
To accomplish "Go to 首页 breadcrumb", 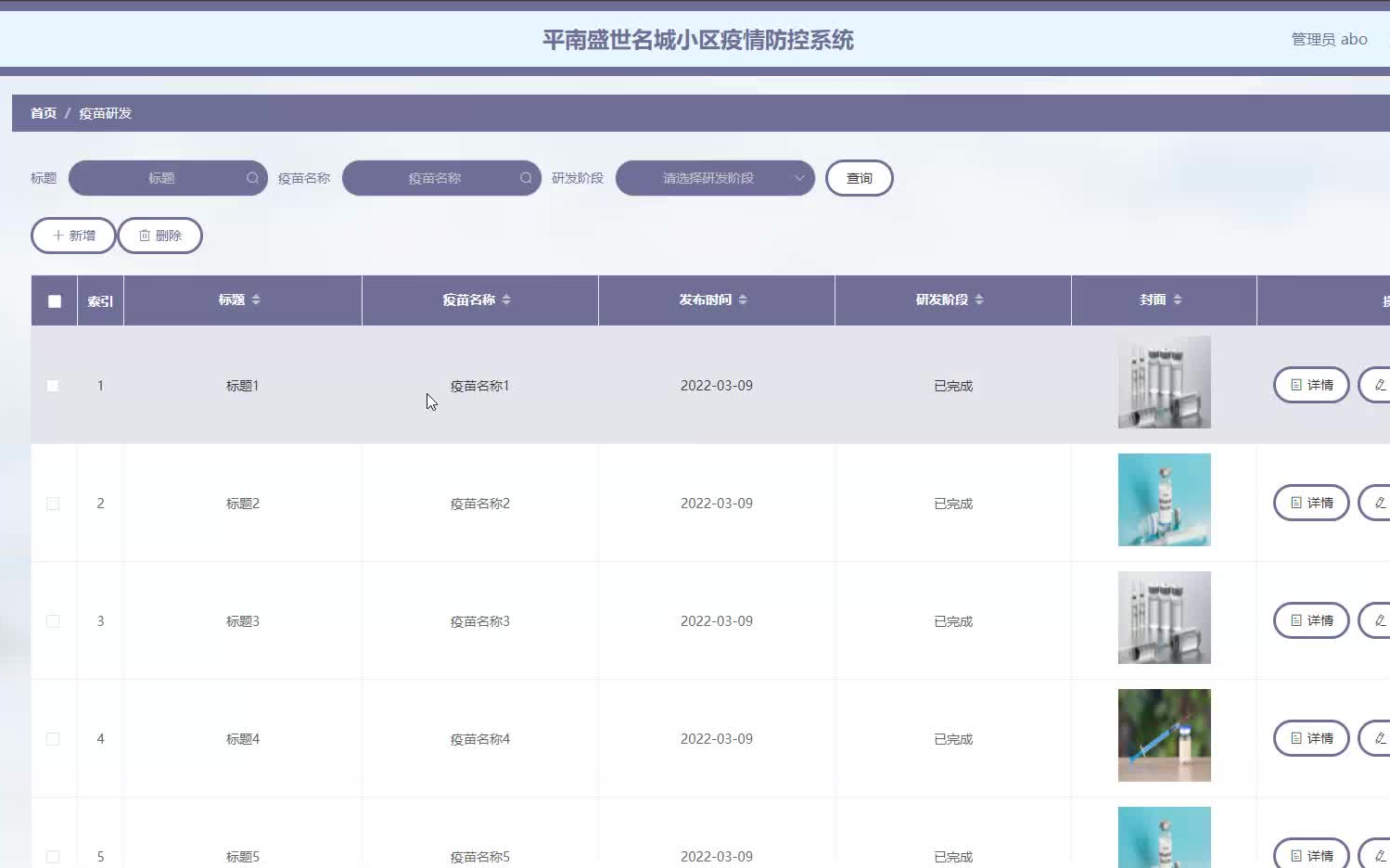I will [x=44, y=113].
